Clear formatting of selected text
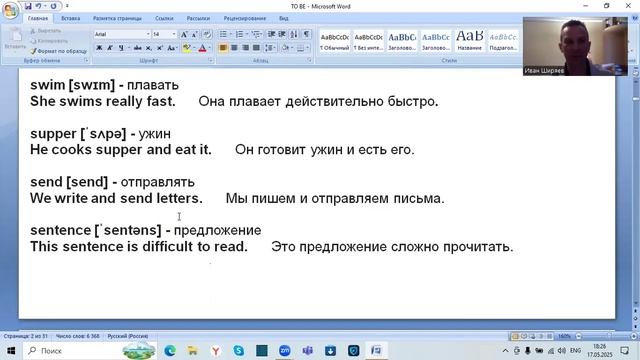The width and height of the screenshot is (640, 360). [x=207, y=34]
